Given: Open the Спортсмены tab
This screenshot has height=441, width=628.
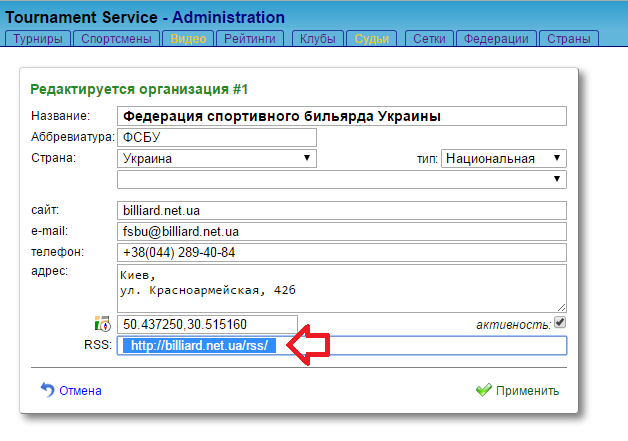Looking at the screenshot, I should (117, 39).
